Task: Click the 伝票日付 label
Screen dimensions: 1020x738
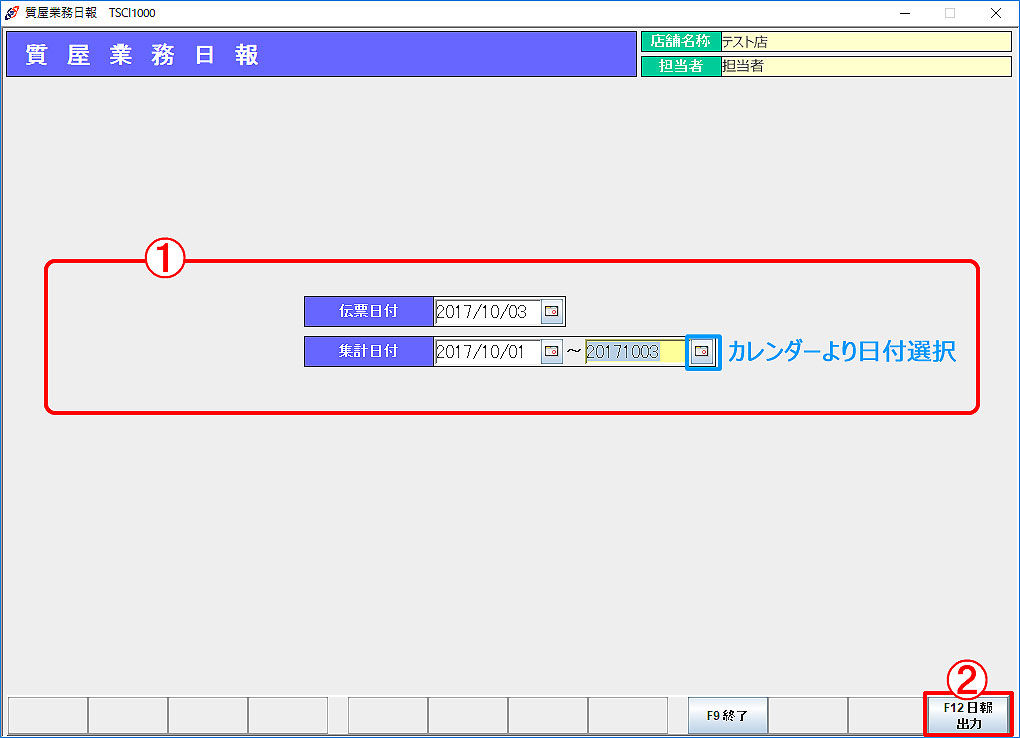Action: [x=368, y=311]
